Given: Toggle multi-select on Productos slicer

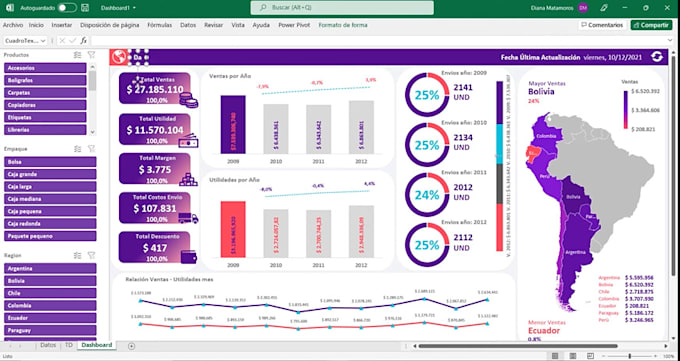Looking at the screenshot, I should [x=78, y=55].
